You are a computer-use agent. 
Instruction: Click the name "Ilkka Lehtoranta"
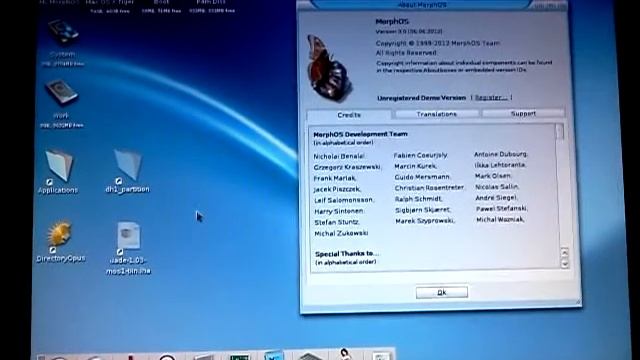(x=500, y=165)
